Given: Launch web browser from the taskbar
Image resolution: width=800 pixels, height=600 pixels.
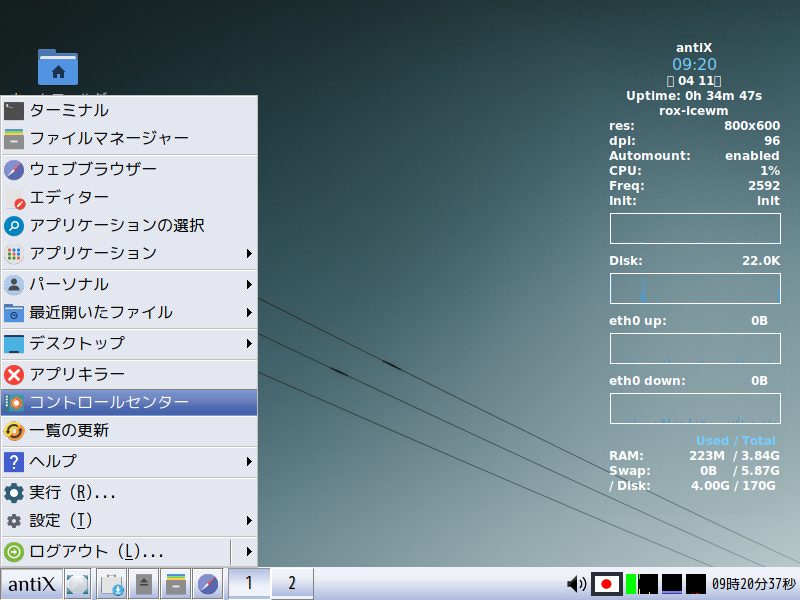Looking at the screenshot, I should [208, 584].
